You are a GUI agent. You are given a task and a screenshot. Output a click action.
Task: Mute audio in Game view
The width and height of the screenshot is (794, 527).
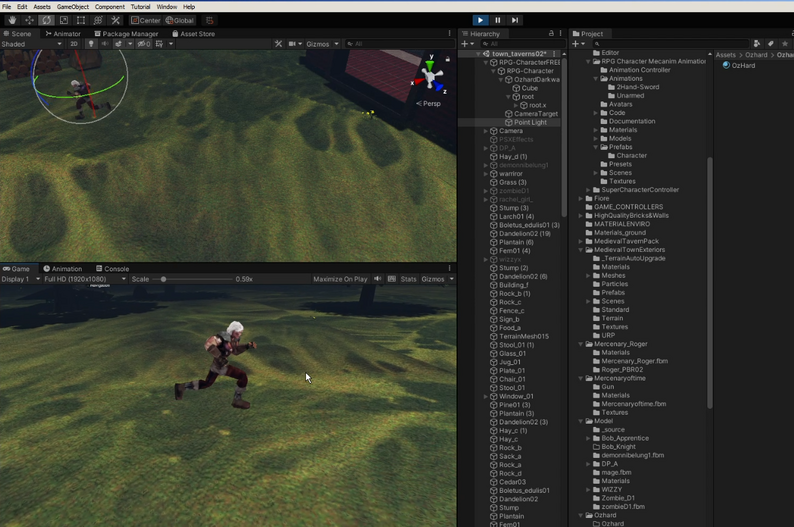coord(378,279)
